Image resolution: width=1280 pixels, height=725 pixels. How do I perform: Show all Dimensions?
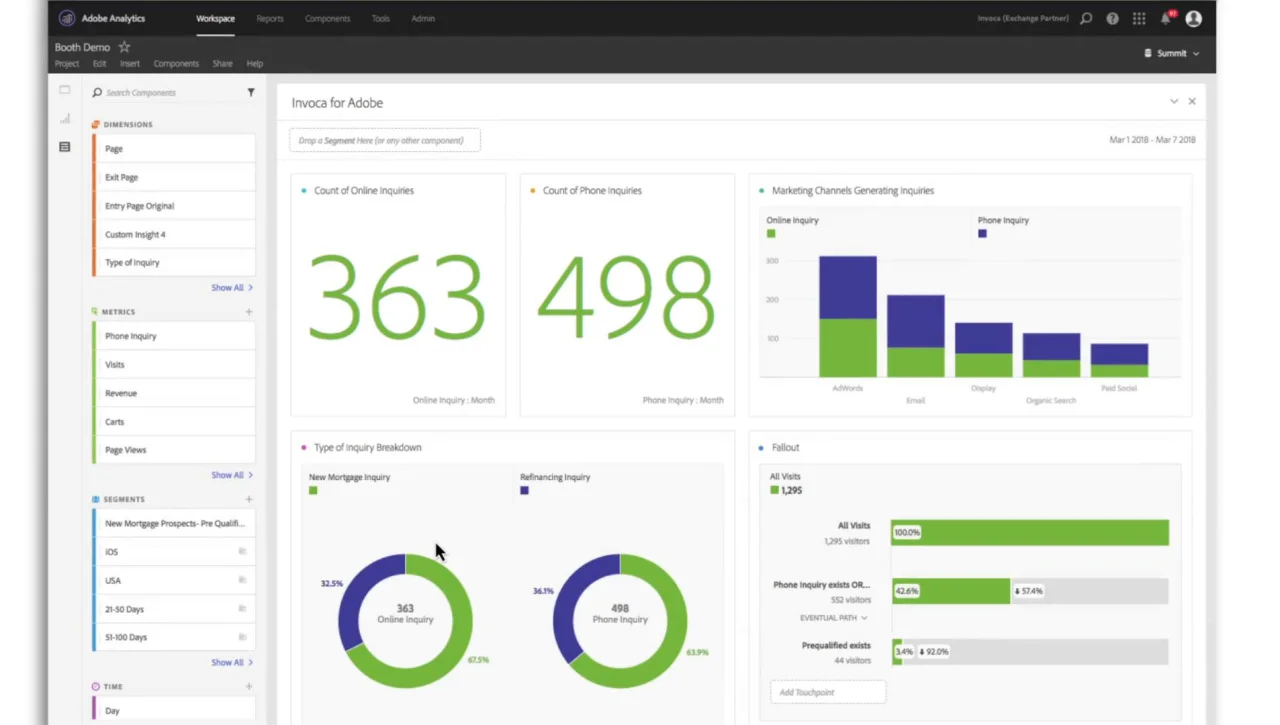click(232, 287)
